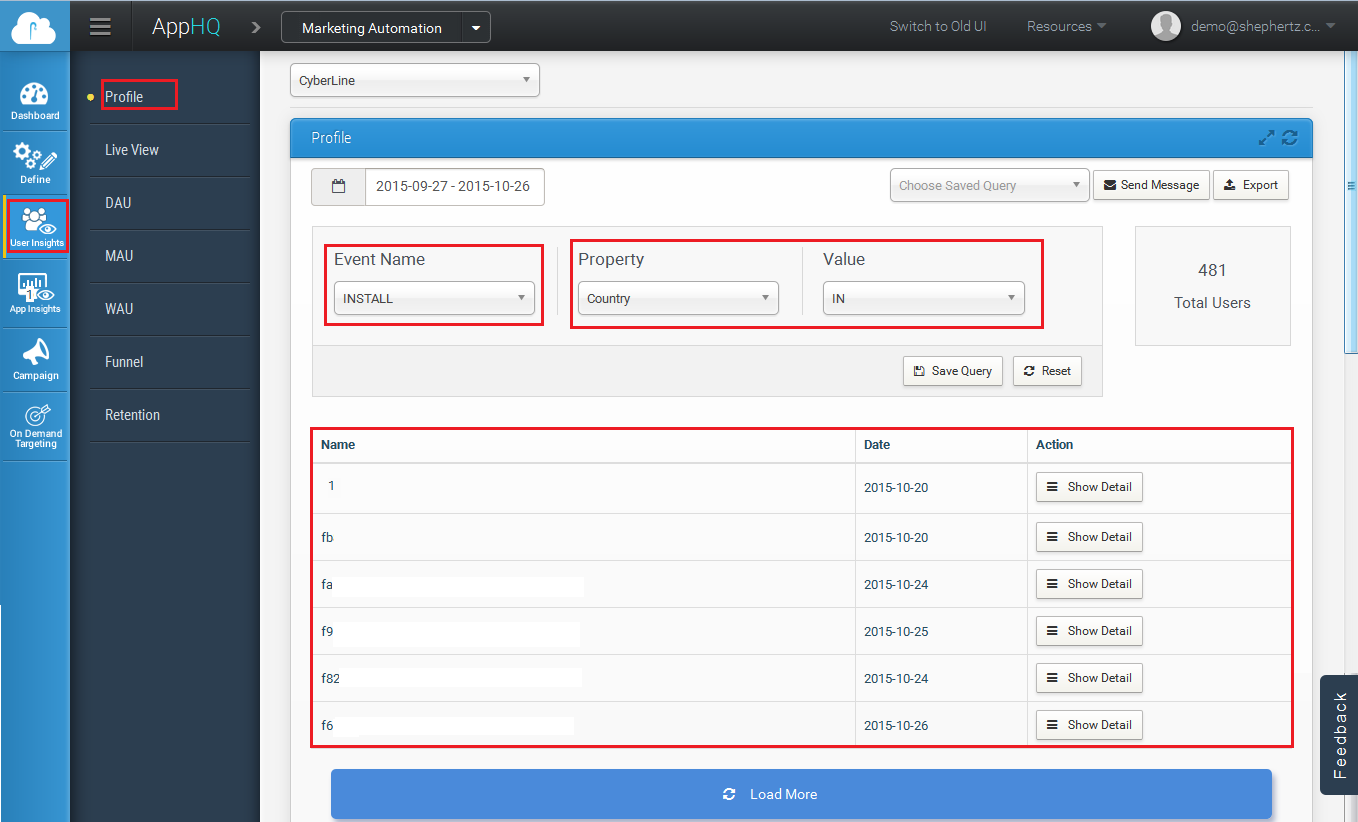Toggle the hamburger menu icon

pos(100,27)
